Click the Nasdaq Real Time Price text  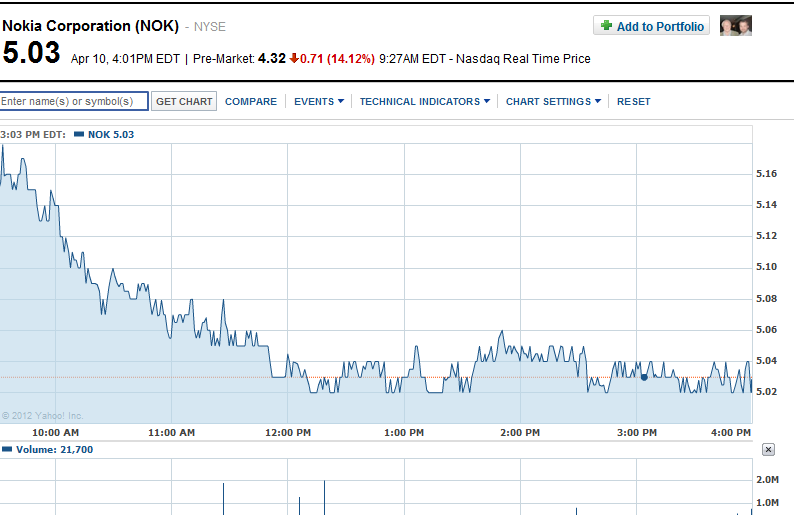pos(523,59)
